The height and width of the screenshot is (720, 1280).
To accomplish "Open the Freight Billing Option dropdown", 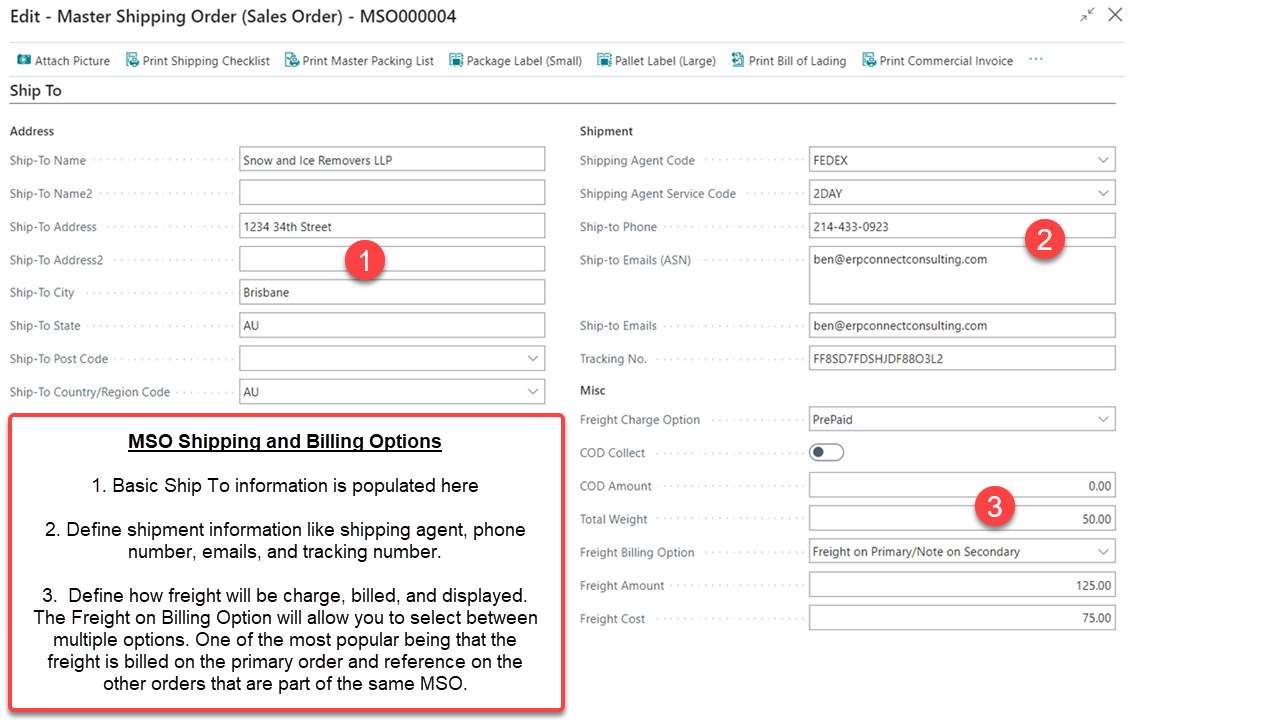I will click(1103, 552).
